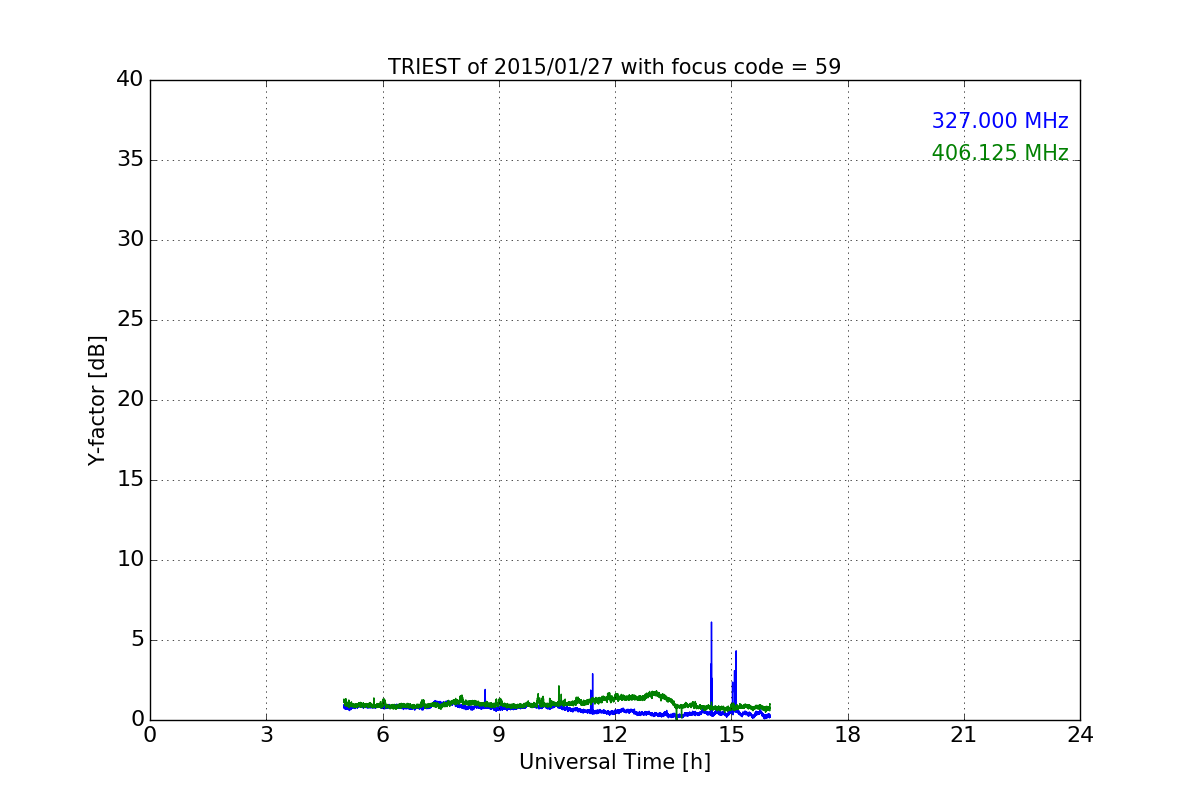Click y-axis tick label 15

pos(130,480)
